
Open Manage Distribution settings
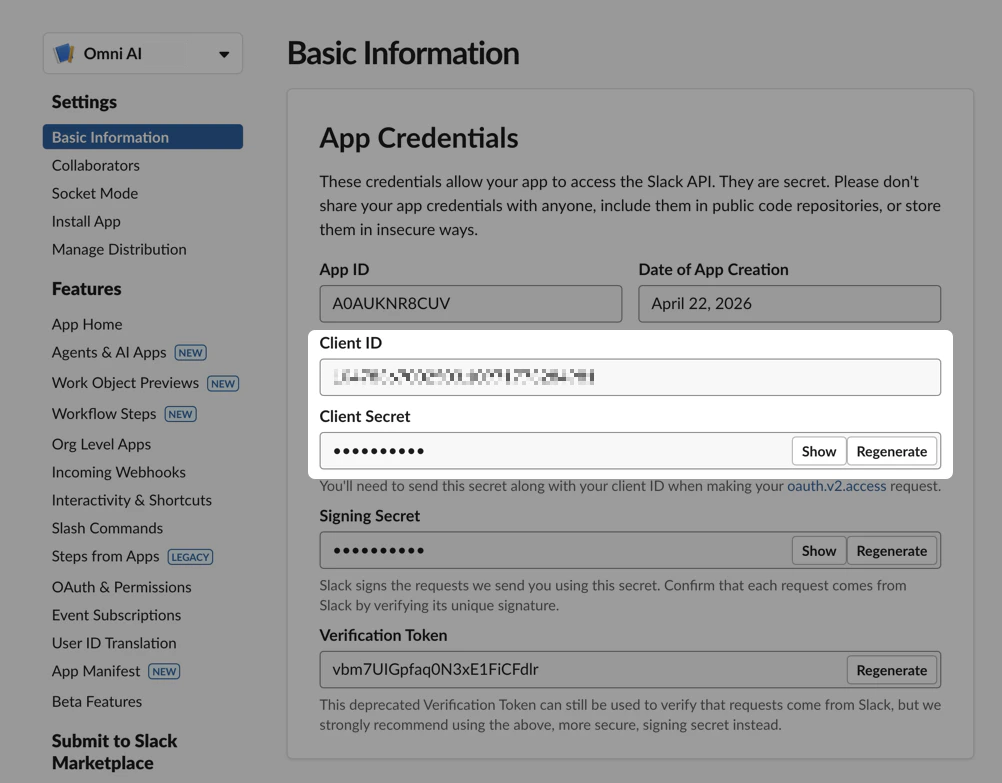tap(118, 249)
